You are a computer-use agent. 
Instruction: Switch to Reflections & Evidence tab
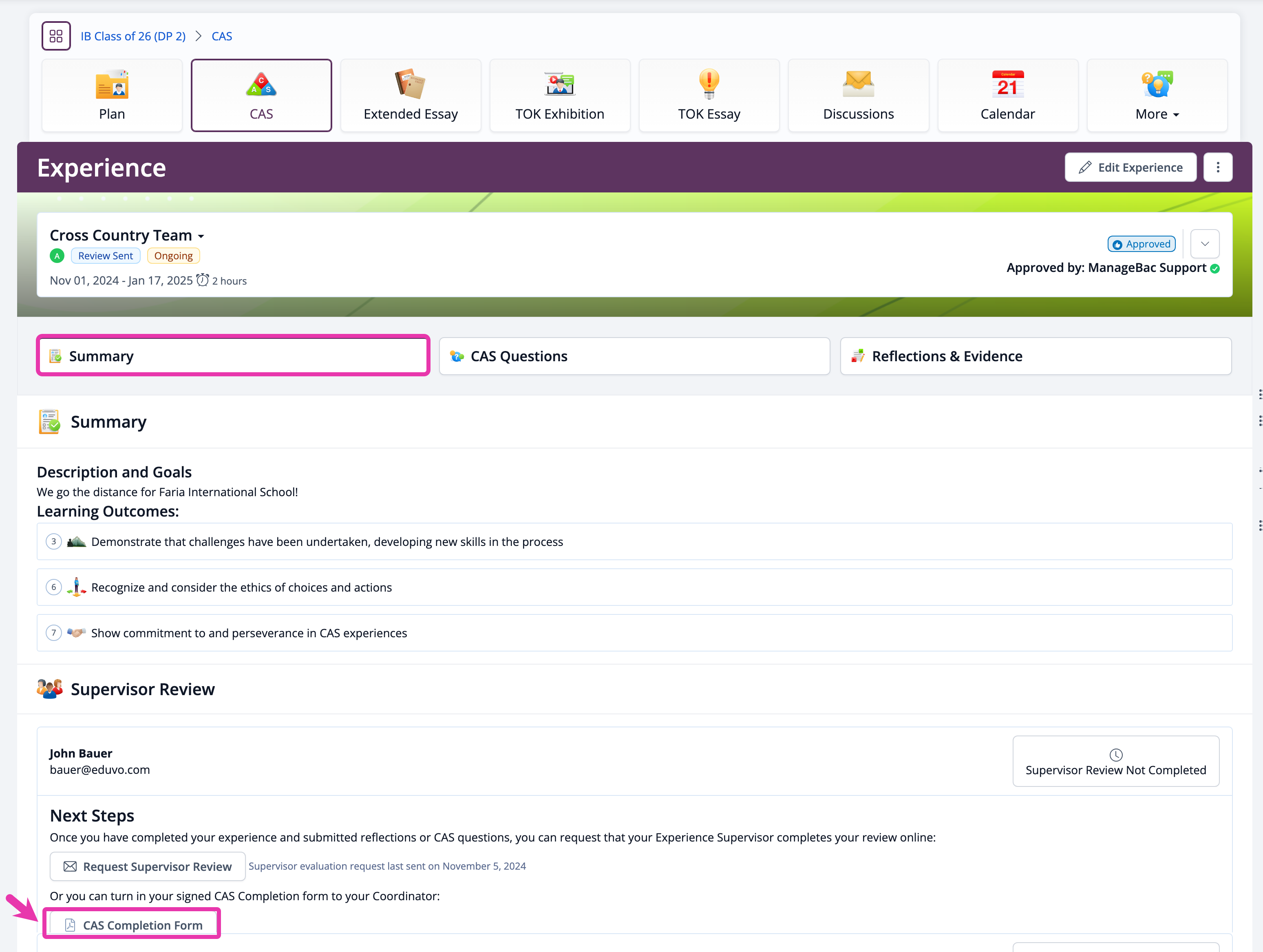pos(1035,356)
